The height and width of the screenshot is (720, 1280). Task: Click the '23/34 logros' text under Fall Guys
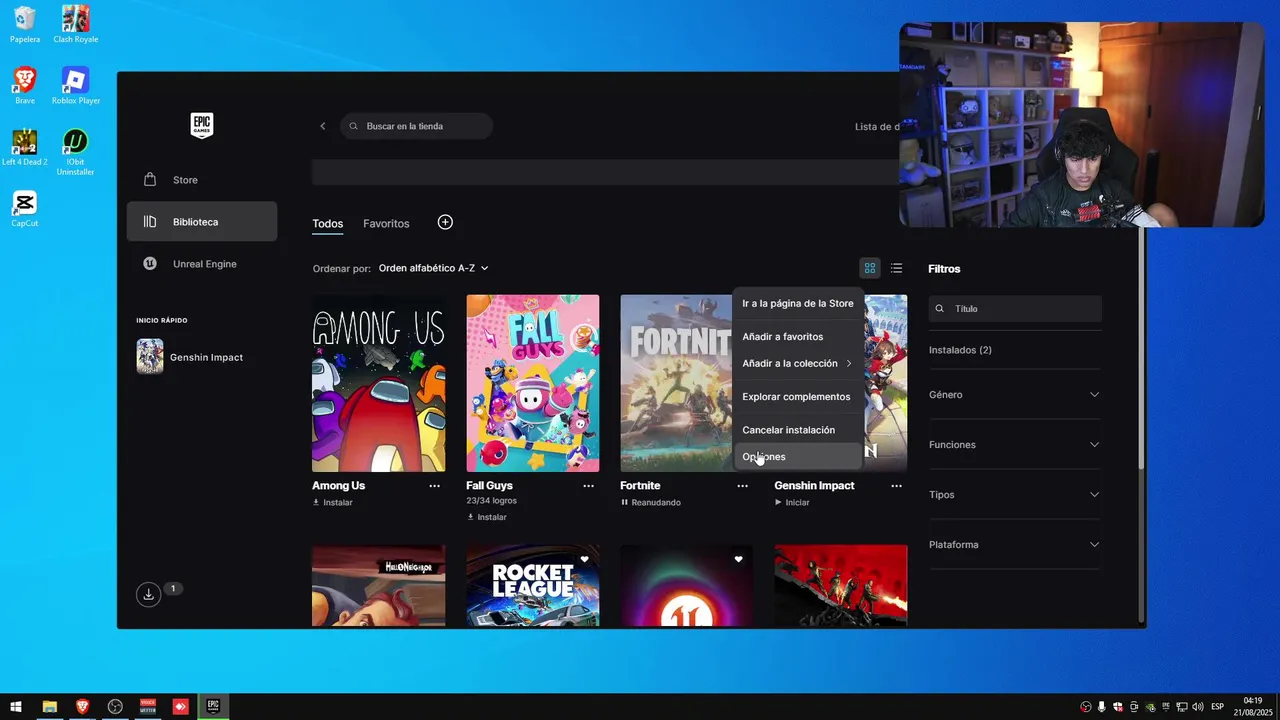click(491, 501)
